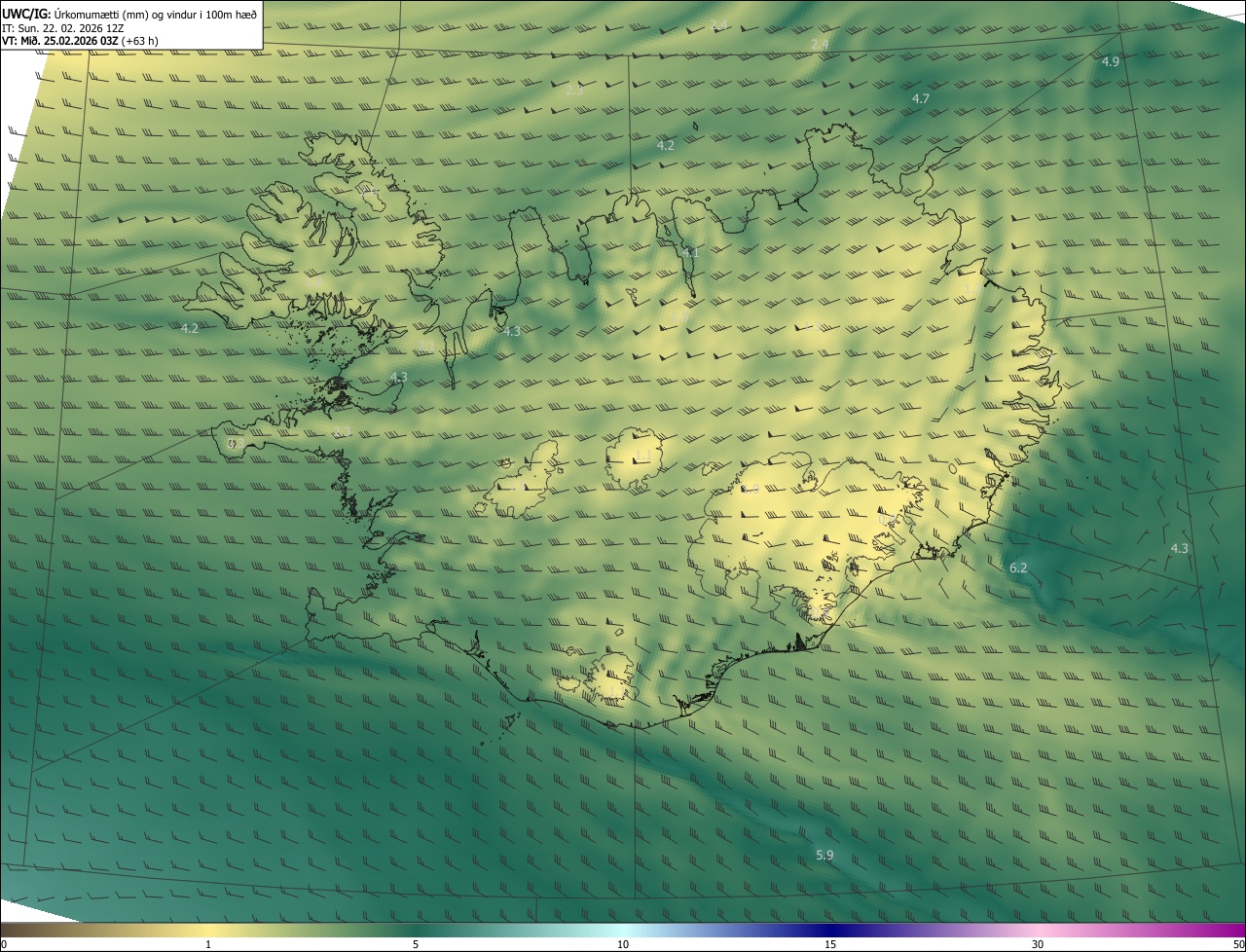Click the colorbar tick label 30
Image resolution: width=1246 pixels, height=952 pixels.
tap(1038, 945)
